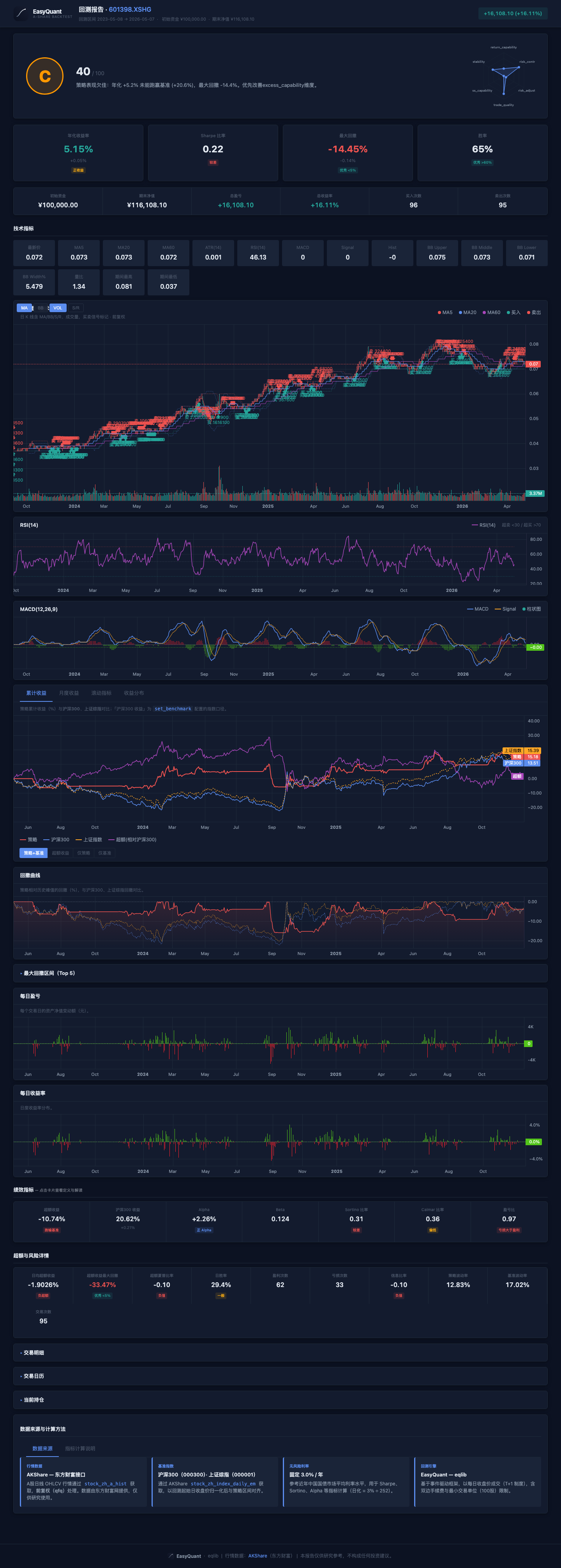Image resolution: width=561 pixels, height=1568 pixels.
Task: Click the BB Width% 5.479 tile
Action: pos(34,283)
